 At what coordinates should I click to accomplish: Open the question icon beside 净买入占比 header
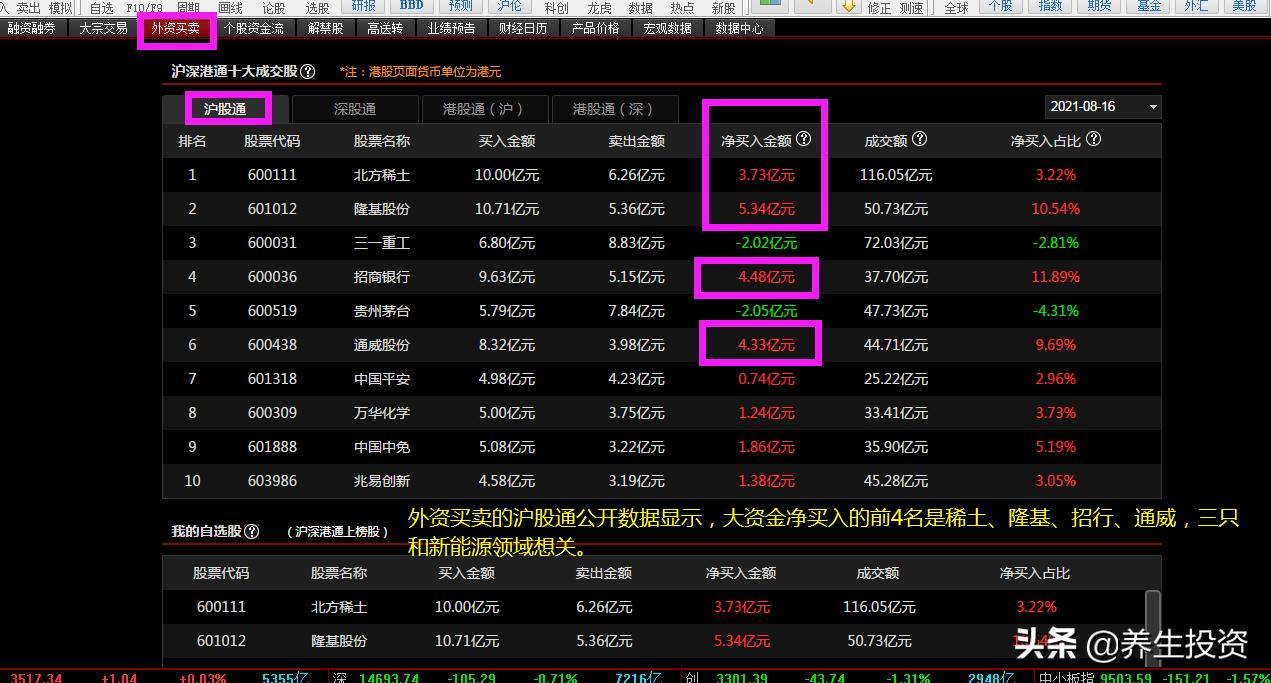point(1094,140)
